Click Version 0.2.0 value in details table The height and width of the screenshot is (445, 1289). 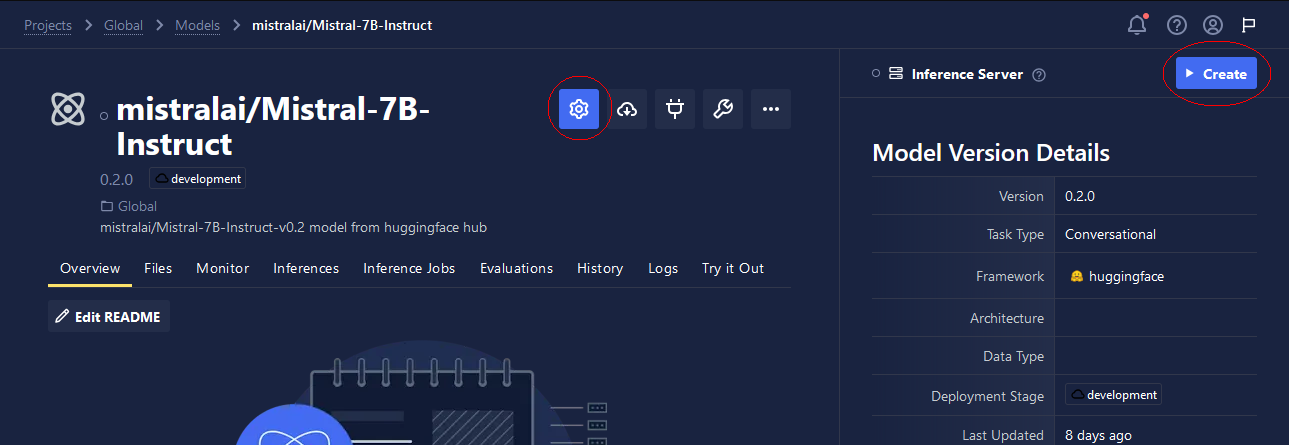coord(1080,196)
